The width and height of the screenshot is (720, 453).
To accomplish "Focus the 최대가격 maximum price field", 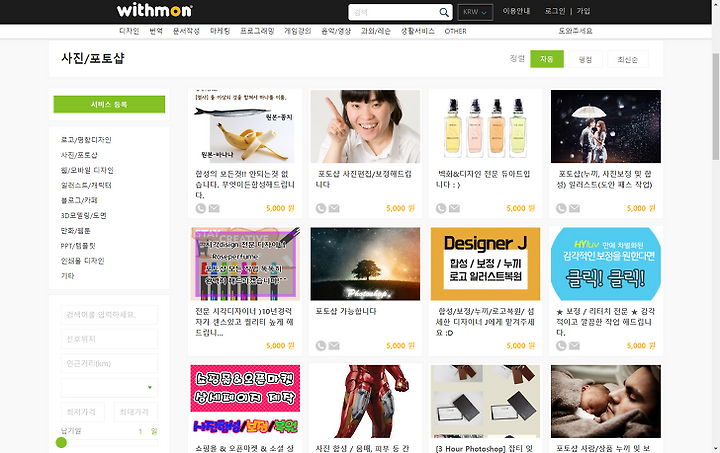I will point(136,412).
